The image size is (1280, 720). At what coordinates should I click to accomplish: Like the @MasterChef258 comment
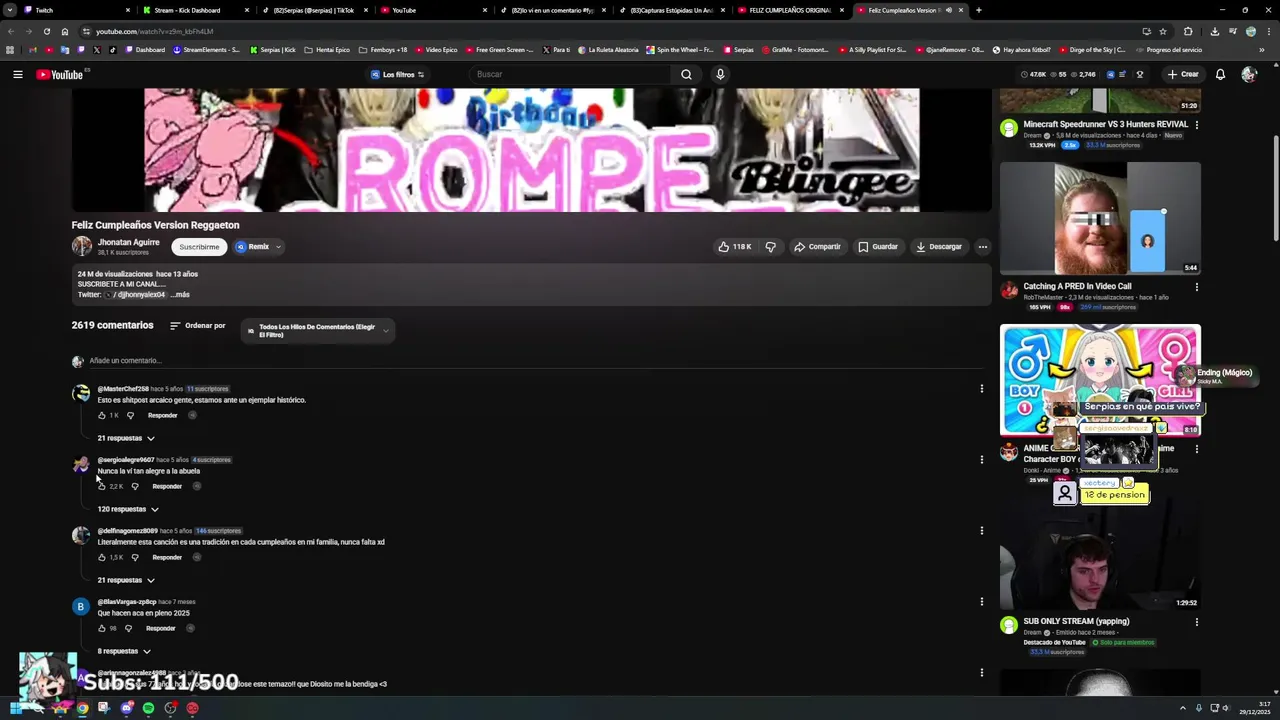[102, 415]
